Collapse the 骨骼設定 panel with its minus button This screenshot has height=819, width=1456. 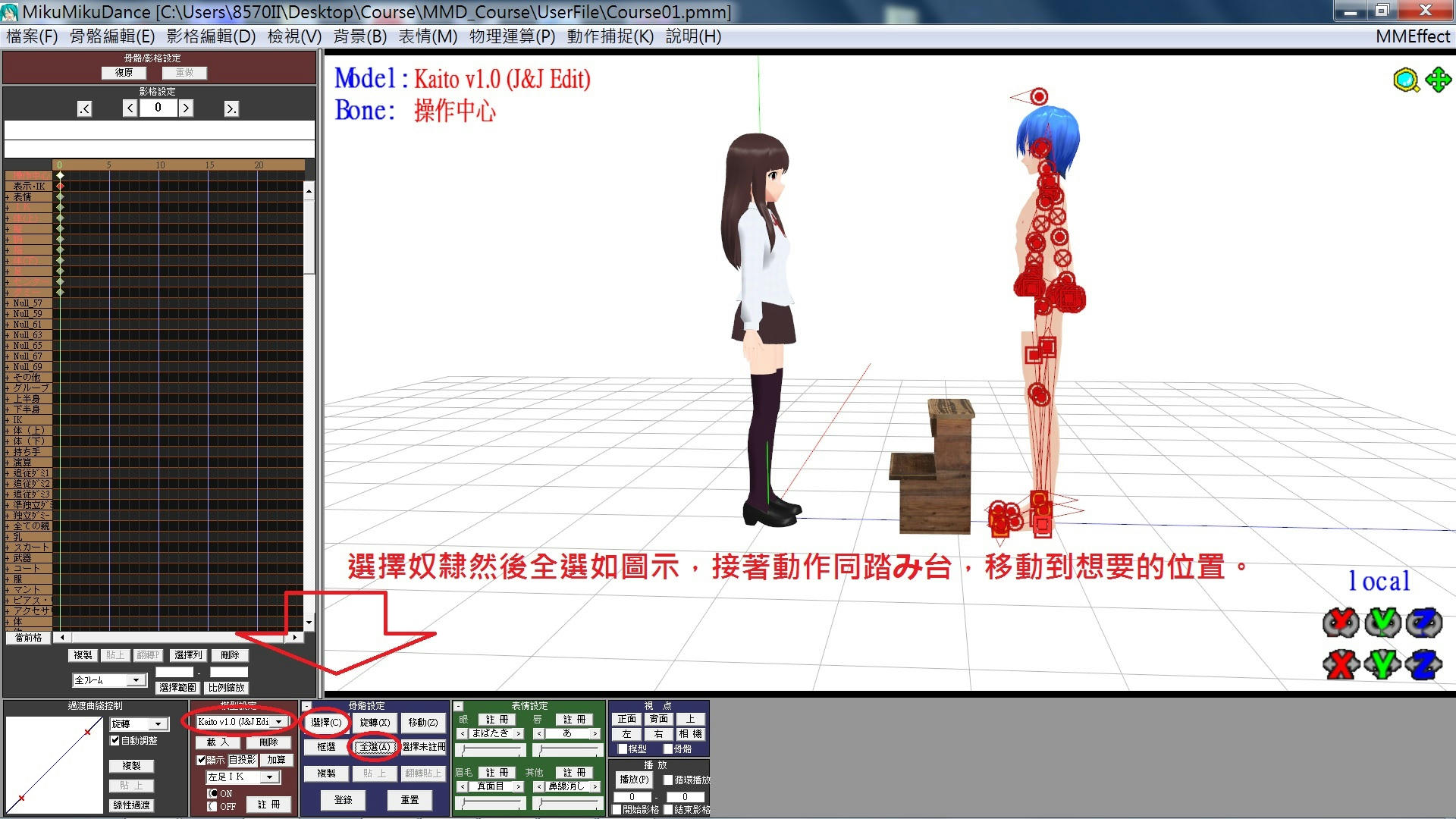pos(307,707)
